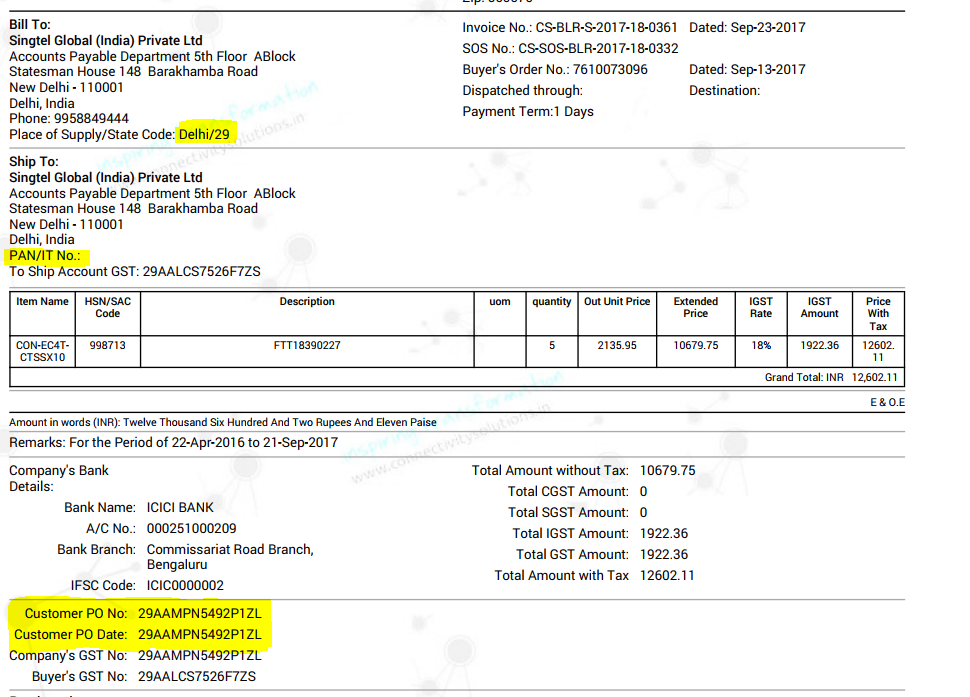This screenshot has width=970, height=697.
Task: Select item name cell CON-EC4T-CTSSX10
Action: (x=42, y=351)
